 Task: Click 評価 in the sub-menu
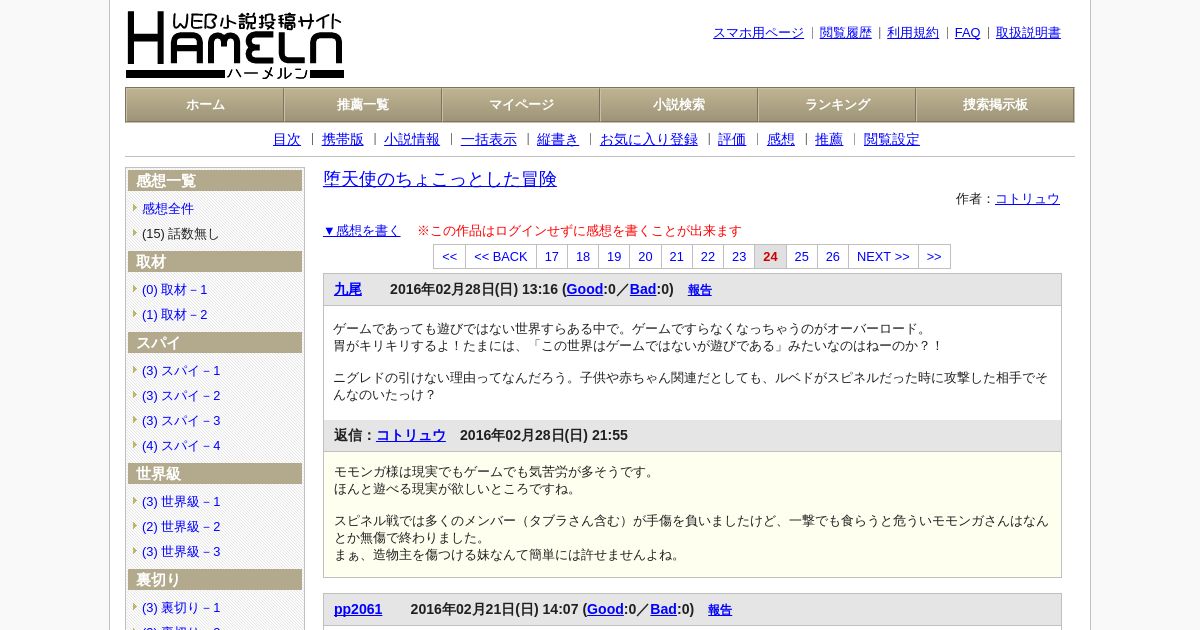coord(732,140)
